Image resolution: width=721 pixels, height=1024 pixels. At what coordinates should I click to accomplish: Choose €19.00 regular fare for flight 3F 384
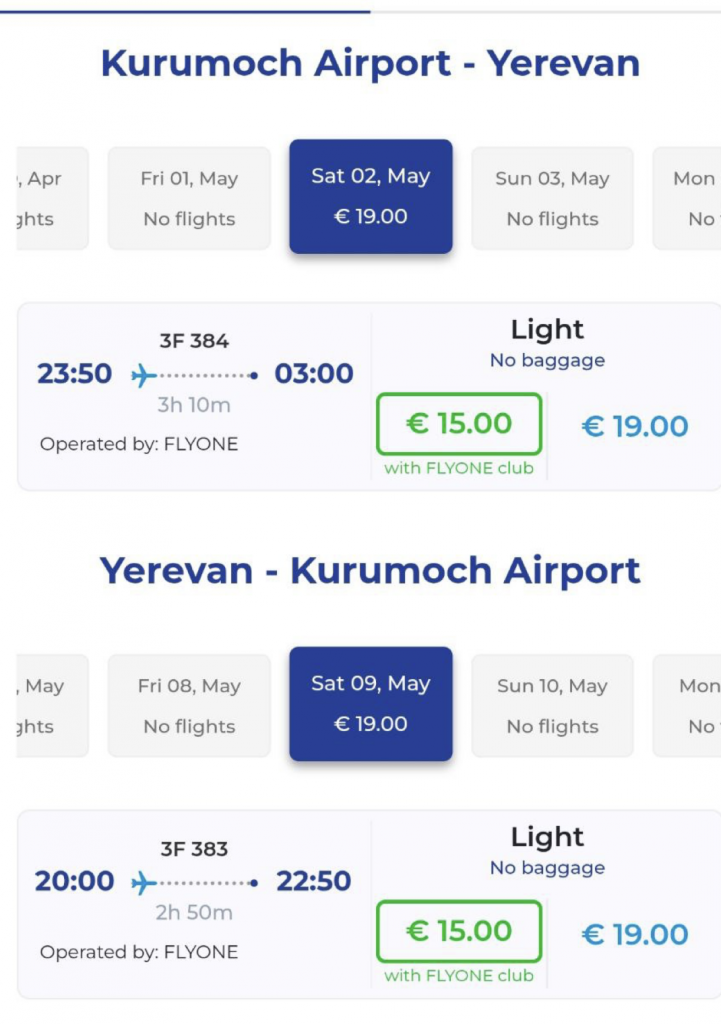coord(635,427)
